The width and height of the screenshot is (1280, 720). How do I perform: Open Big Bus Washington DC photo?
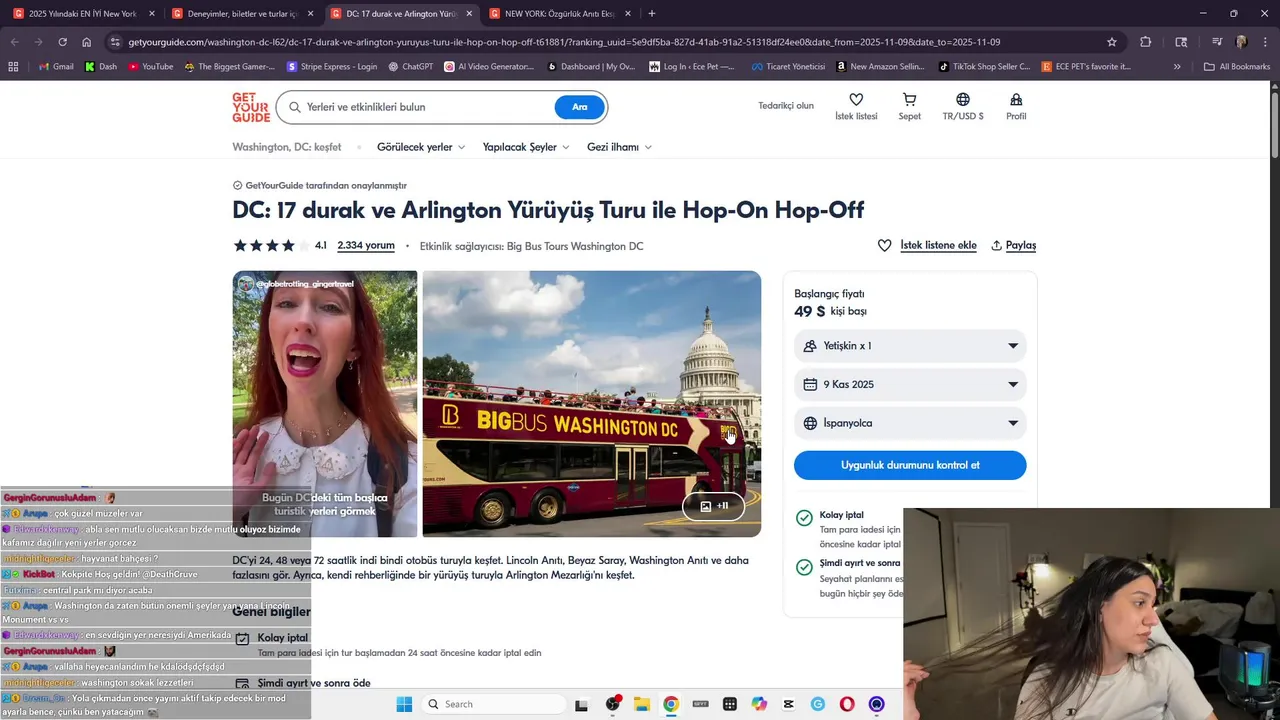tap(592, 404)
